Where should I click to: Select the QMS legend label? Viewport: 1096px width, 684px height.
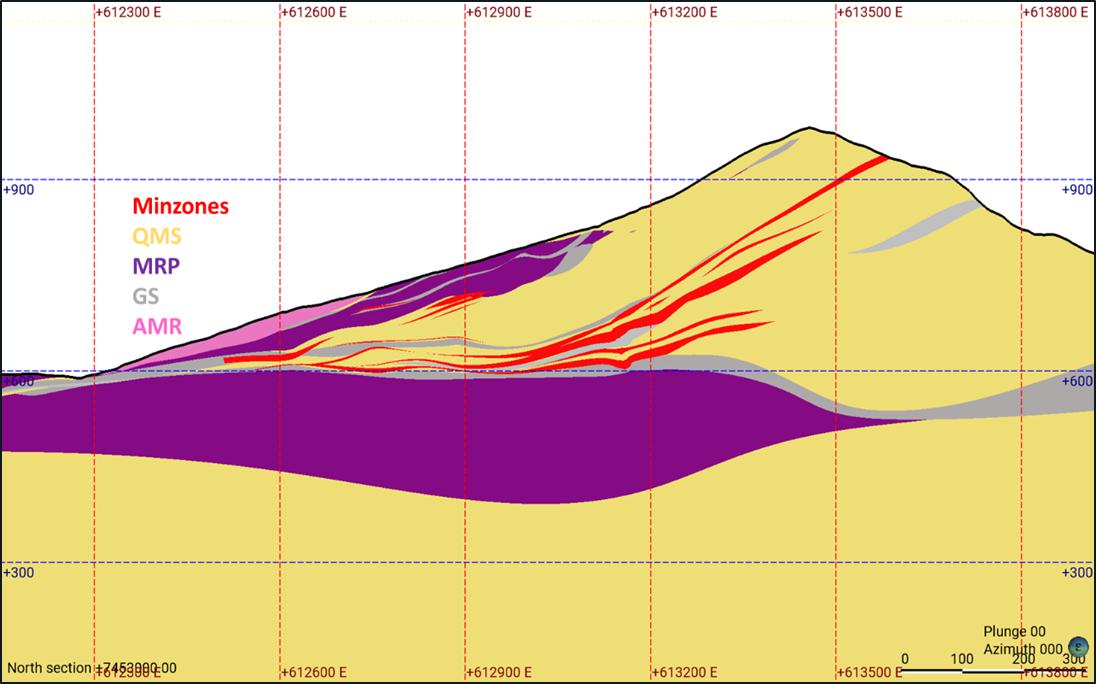tap(157, 236)
